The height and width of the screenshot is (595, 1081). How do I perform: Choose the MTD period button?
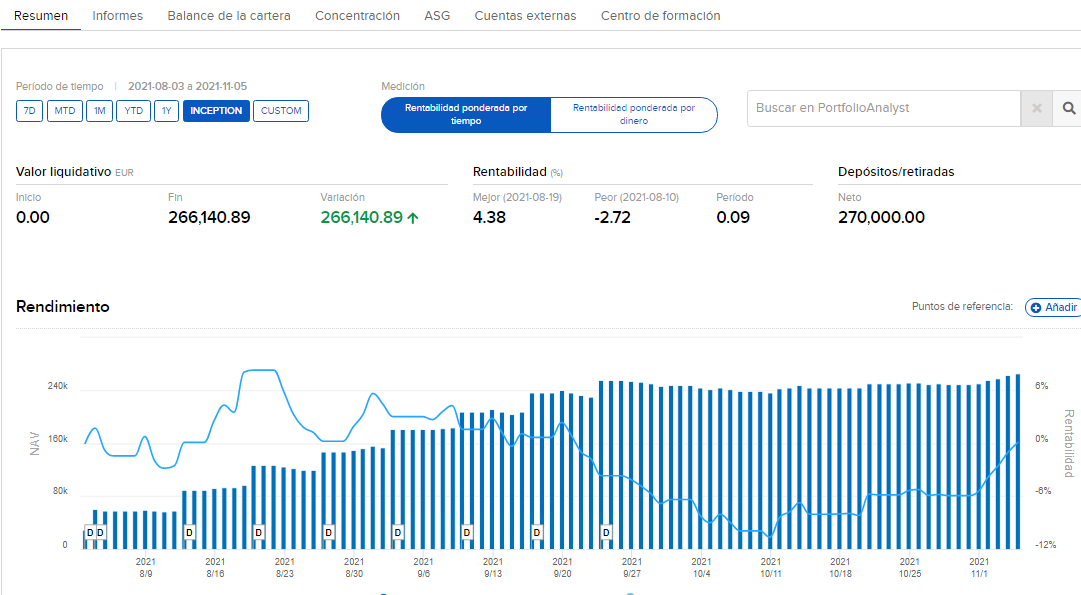(64, 111)
